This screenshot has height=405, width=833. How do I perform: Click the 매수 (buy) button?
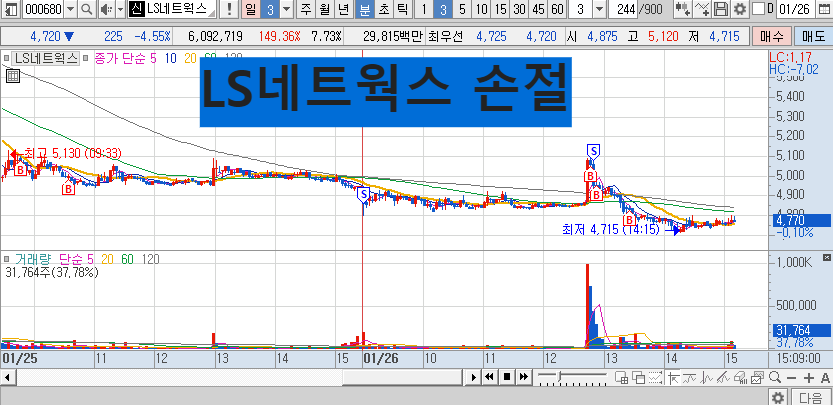(x=771, y=36)
